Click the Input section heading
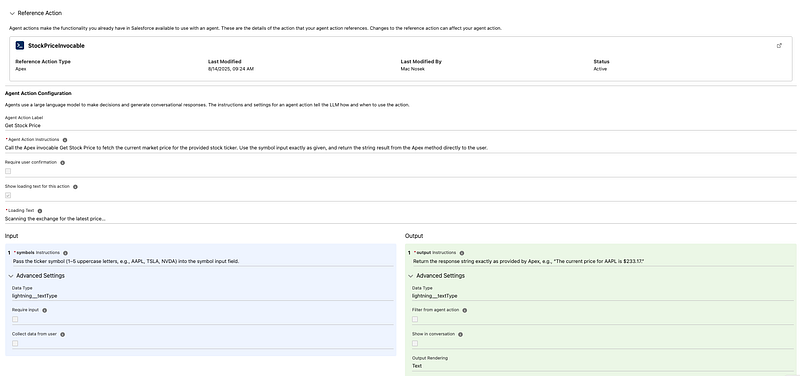 point(11,236)
